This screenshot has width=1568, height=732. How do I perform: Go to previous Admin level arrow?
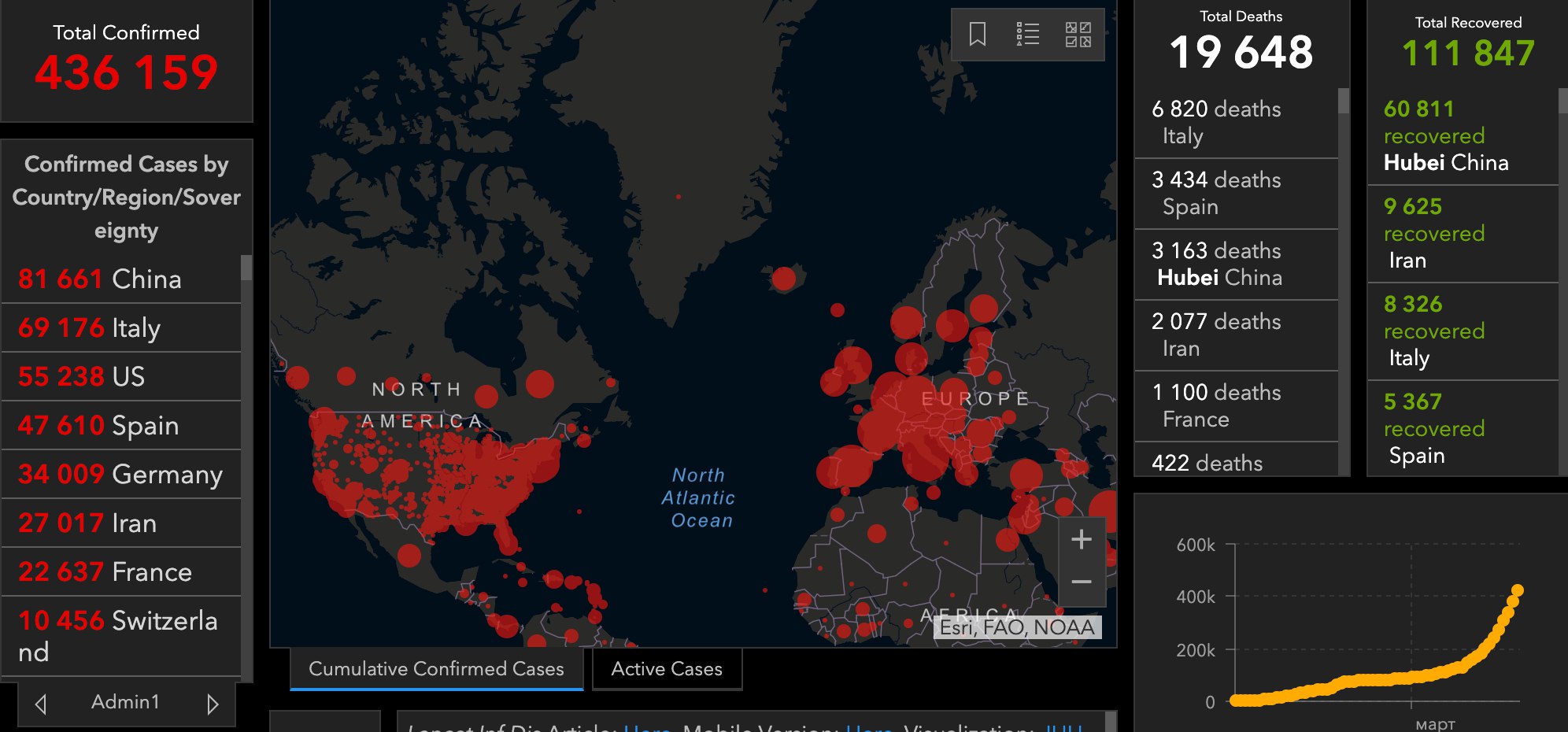[41, 704]
